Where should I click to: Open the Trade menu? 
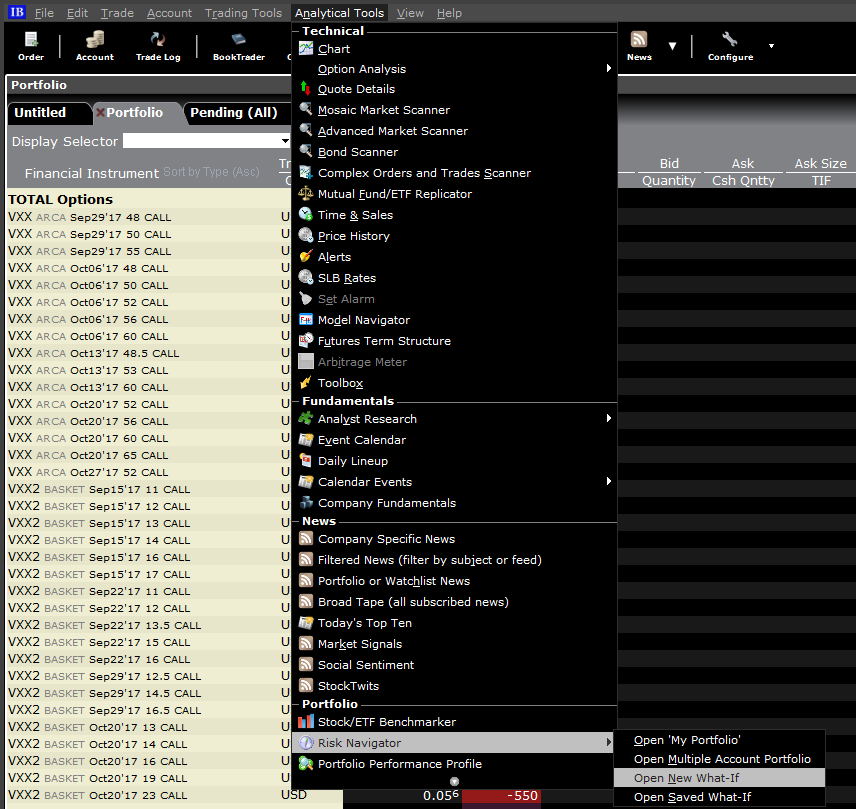(x=117, y=13)
